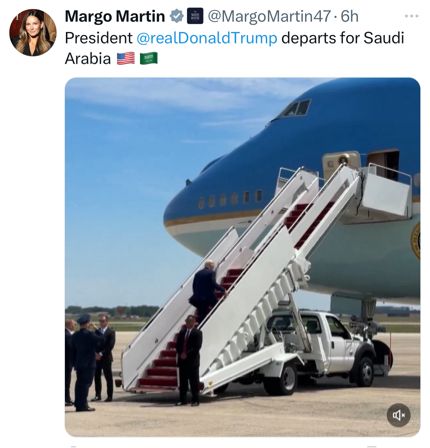Open the @realDonaldTrump mention link
Image resolution: width=430 pixels, height=448 pixels.
pyautogui.click(x=207, y=38)
